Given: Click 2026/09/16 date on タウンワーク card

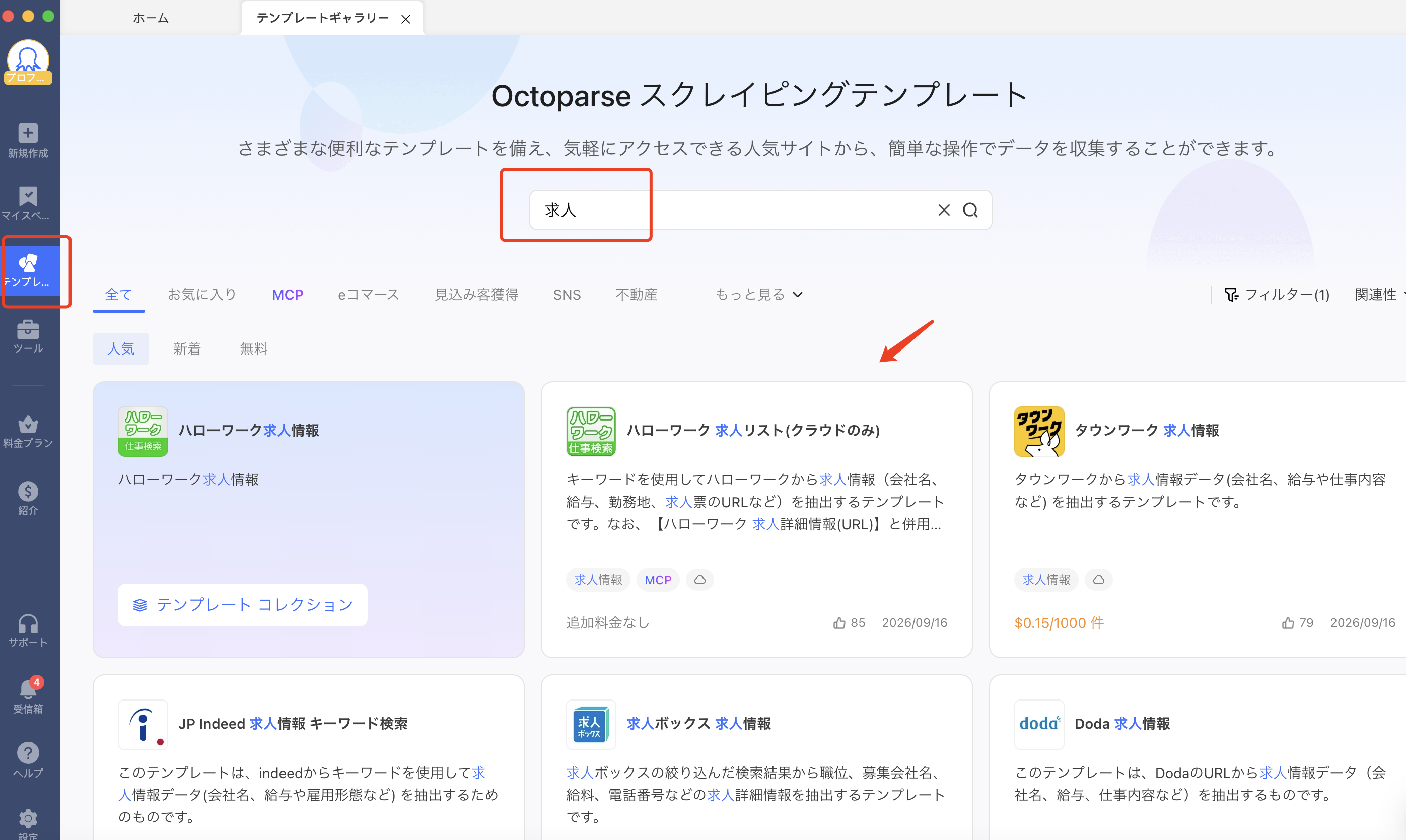Looking at the screenshot, I should tap(1362, 622).
